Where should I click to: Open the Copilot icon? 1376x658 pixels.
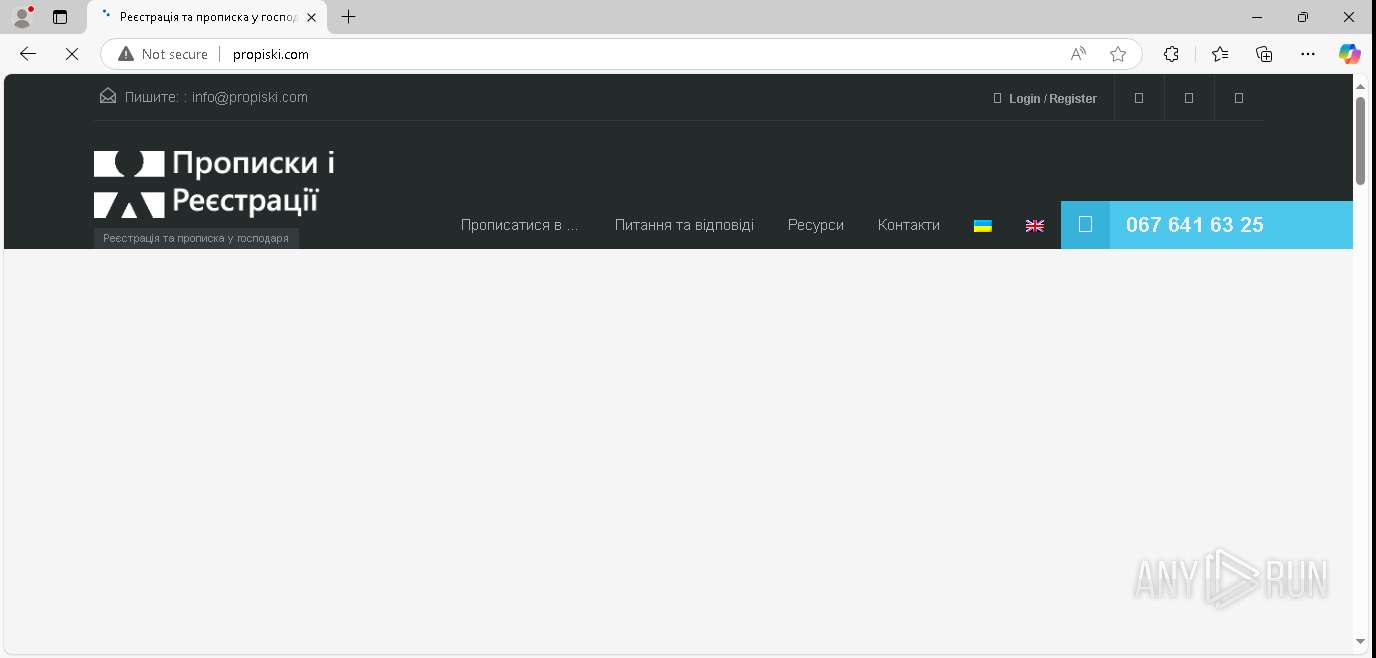pyautogui.click(x=1350, y=54)
